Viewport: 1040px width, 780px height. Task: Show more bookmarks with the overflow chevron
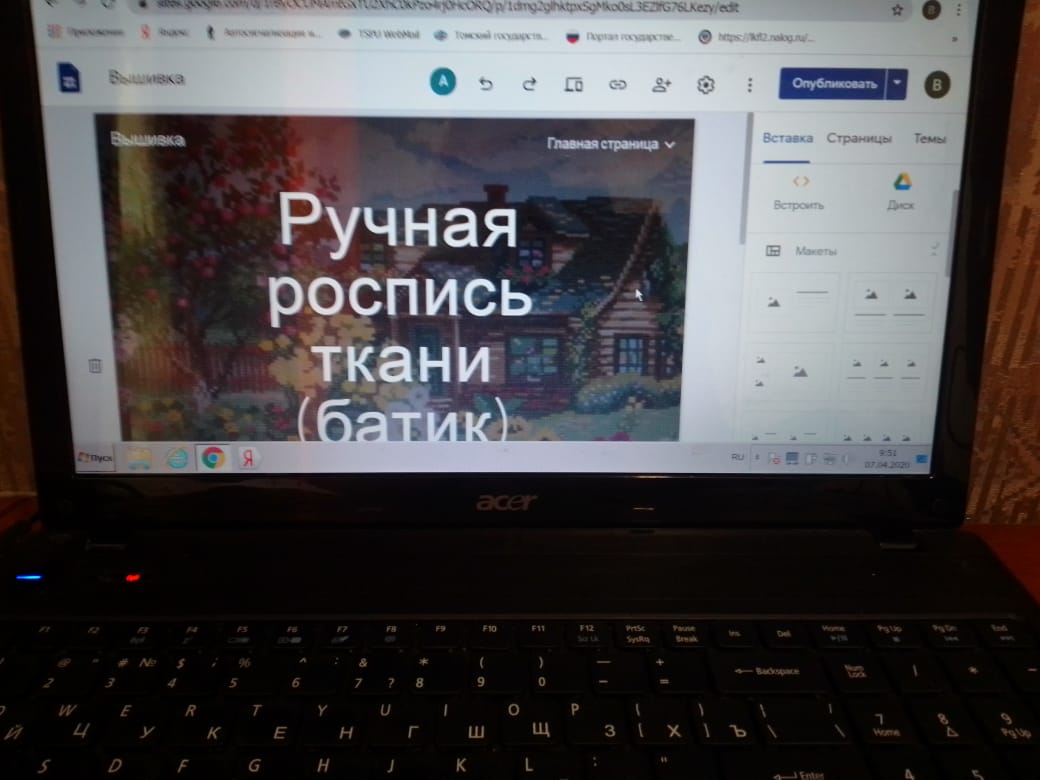point(954,39)
